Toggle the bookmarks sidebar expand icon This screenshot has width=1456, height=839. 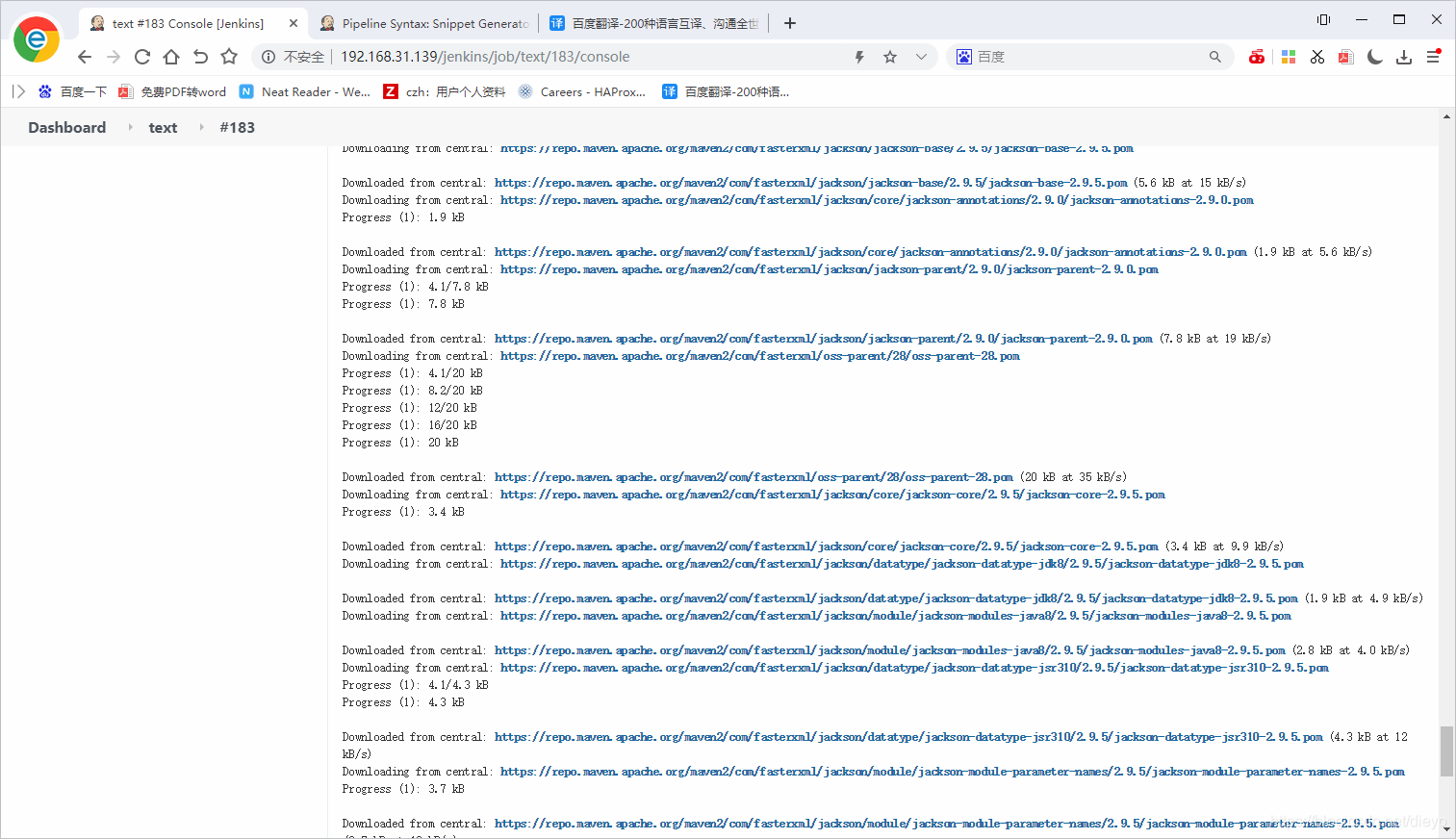[x=18, y=91]
